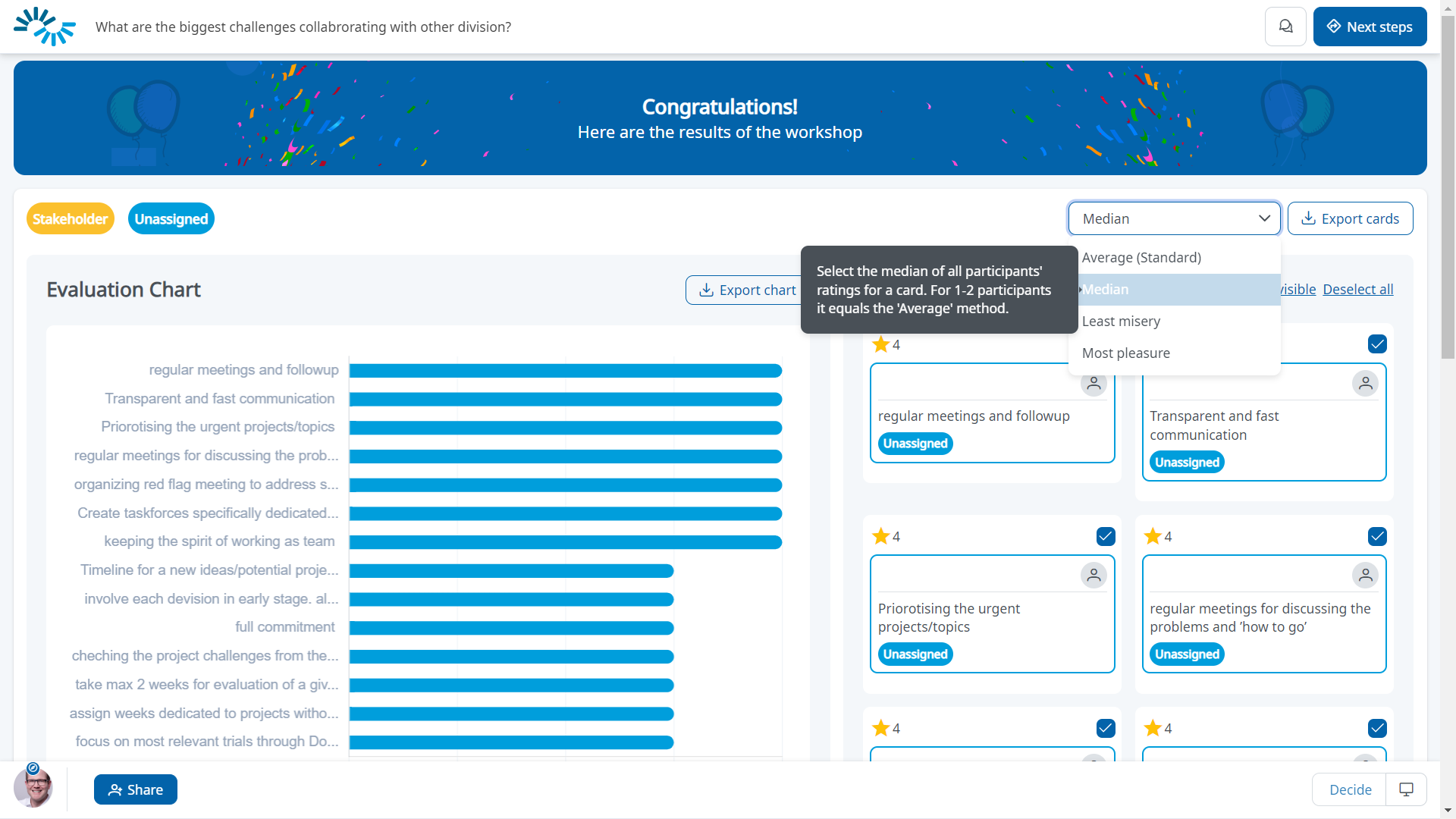Open the notifications bell icon
The height and width of the screenshot is (819, 1456).
coord(1285,27)
